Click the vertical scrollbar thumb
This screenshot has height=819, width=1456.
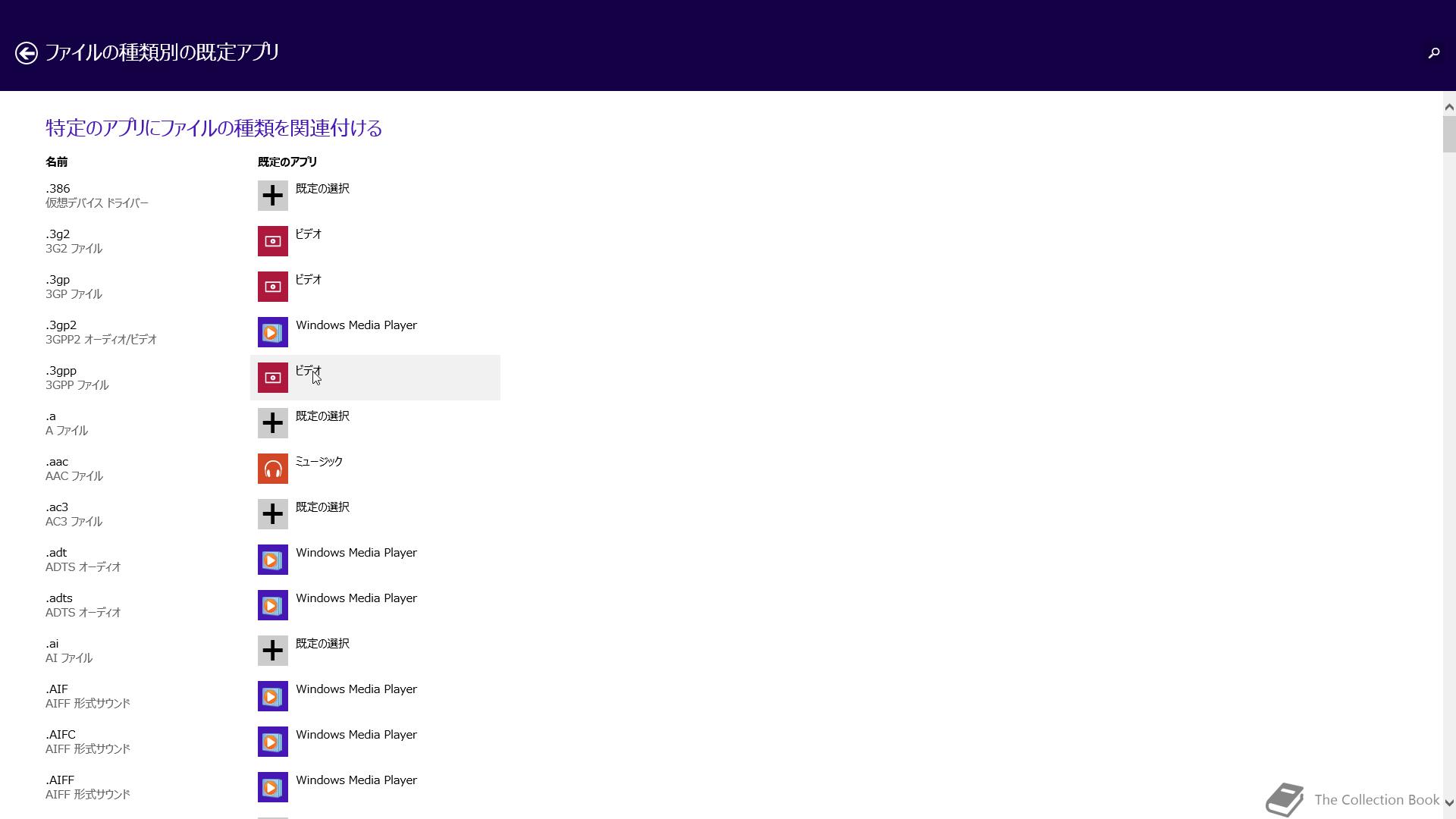coord(1448,134)
